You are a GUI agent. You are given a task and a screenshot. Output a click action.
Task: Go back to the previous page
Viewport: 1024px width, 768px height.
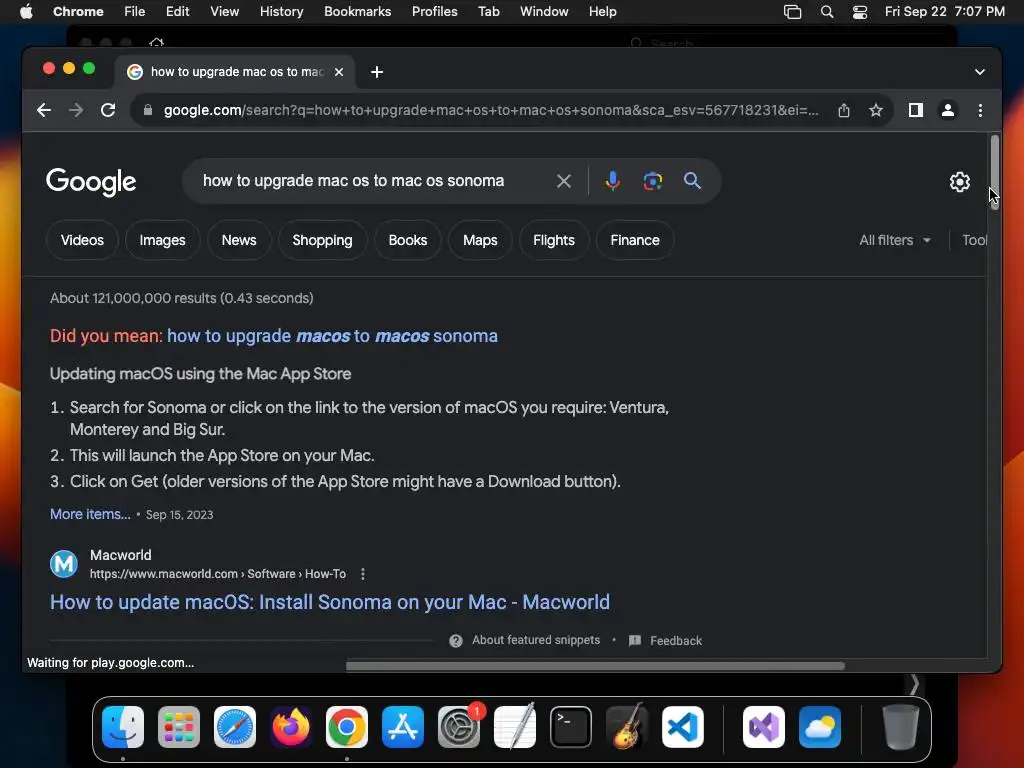[x=44, y=110]
